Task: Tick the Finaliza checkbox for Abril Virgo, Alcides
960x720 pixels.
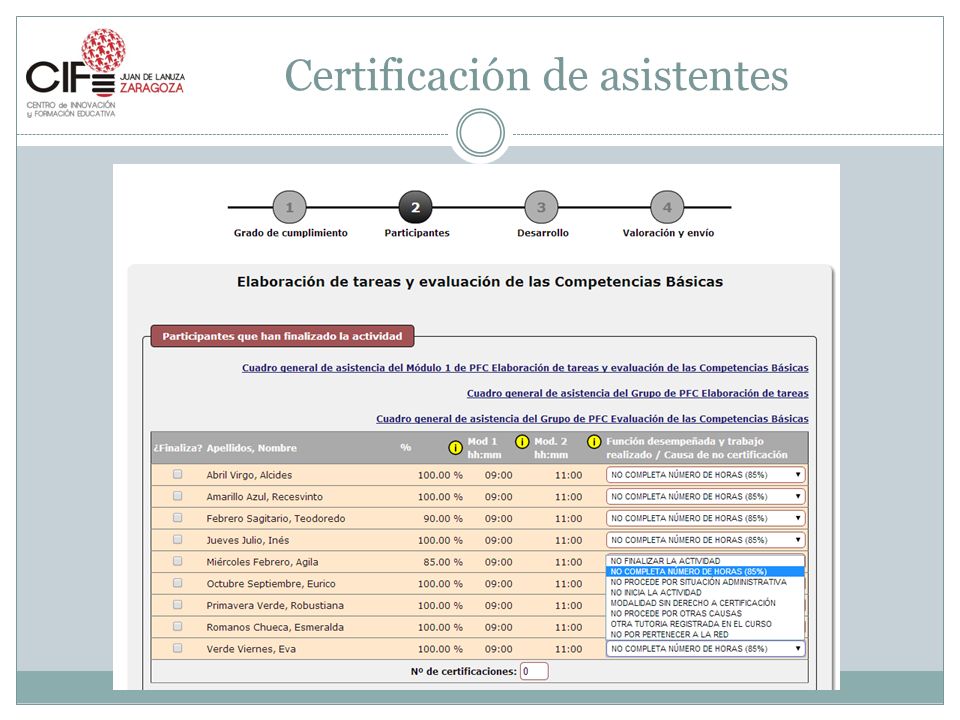Action: click(x=178, y=474)
